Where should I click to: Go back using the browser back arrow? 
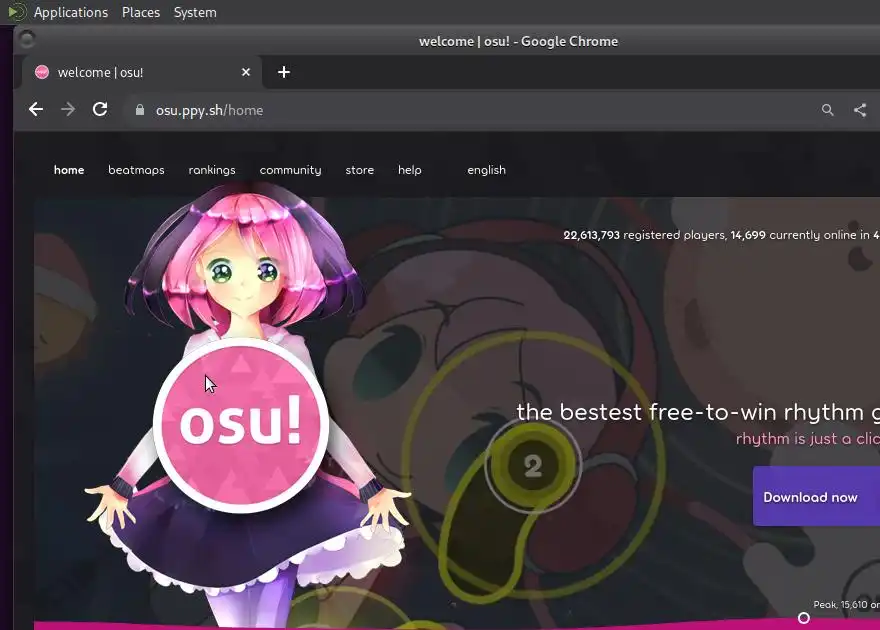click(36, 109)
